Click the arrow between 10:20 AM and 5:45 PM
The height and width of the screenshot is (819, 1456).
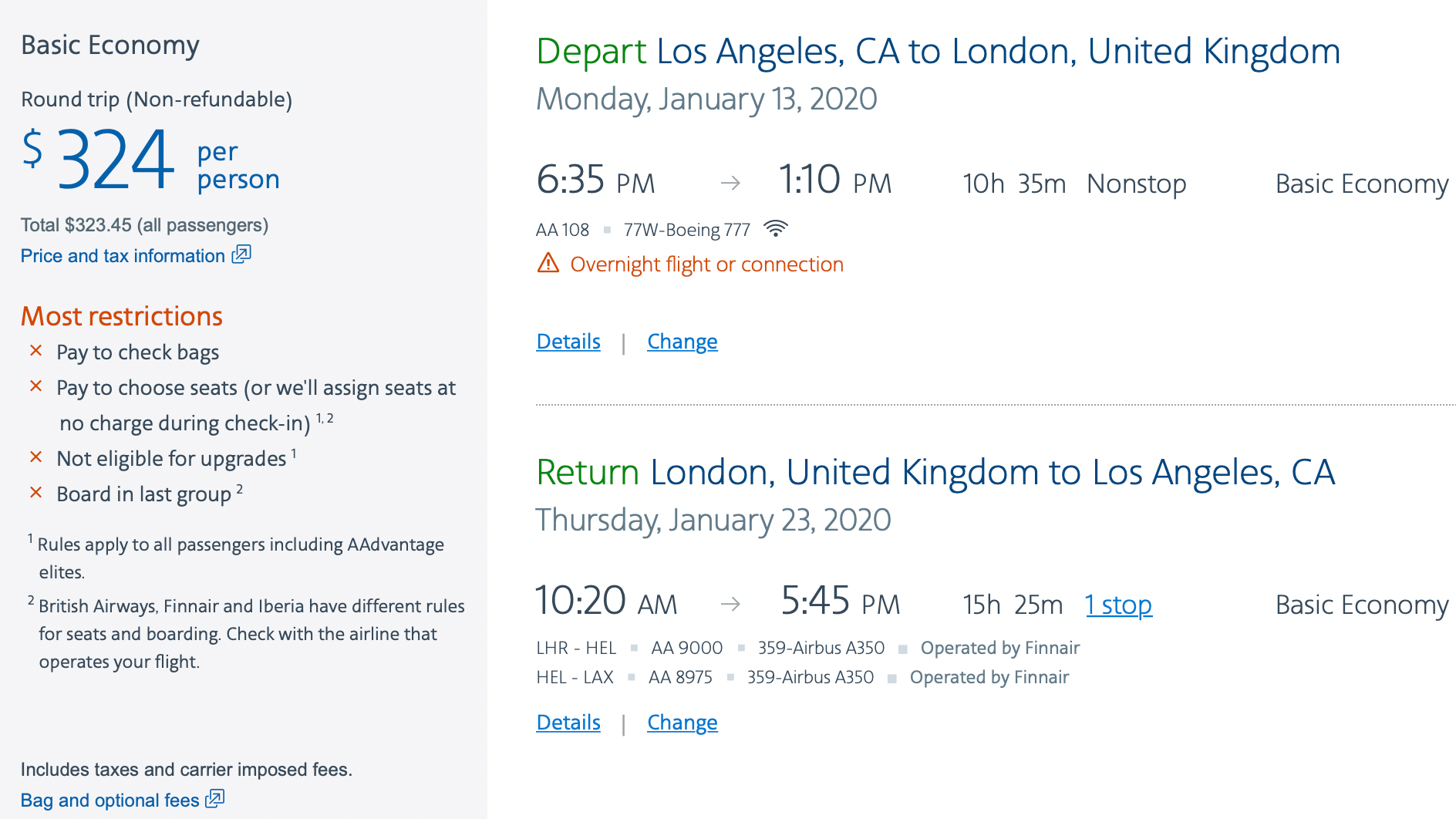pos(730,604)
